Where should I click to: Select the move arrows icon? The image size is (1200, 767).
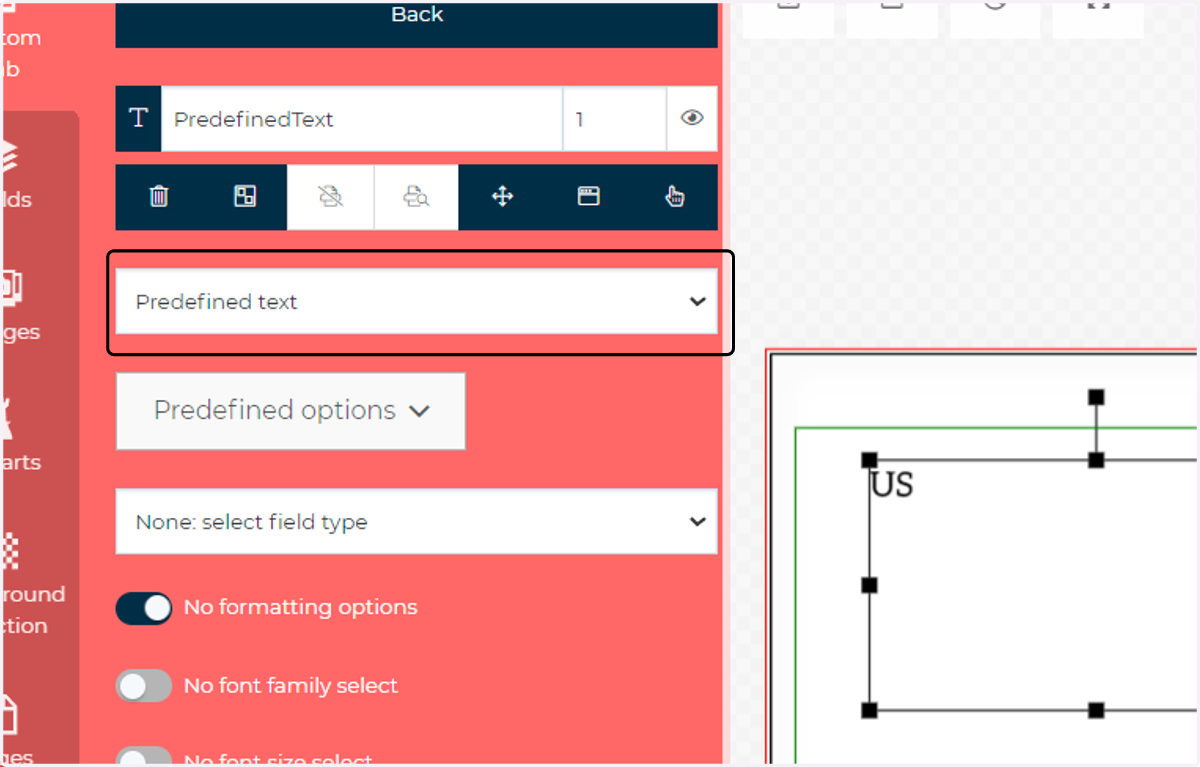tap(502, 197)
